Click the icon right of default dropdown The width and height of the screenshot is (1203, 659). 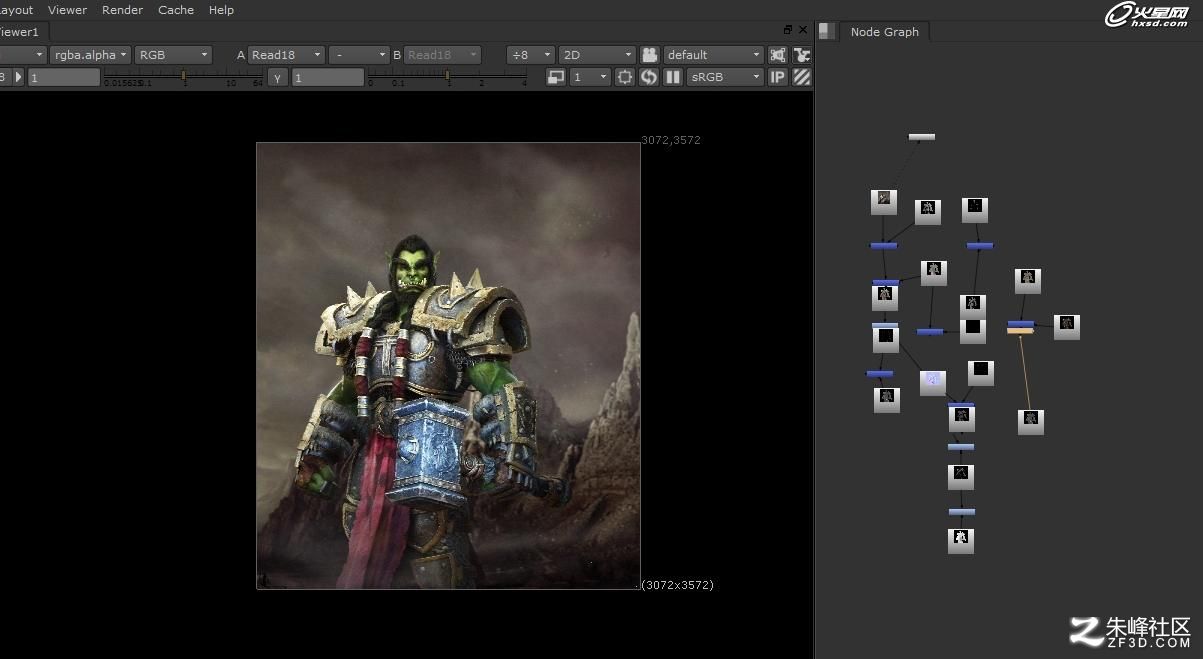778,55
